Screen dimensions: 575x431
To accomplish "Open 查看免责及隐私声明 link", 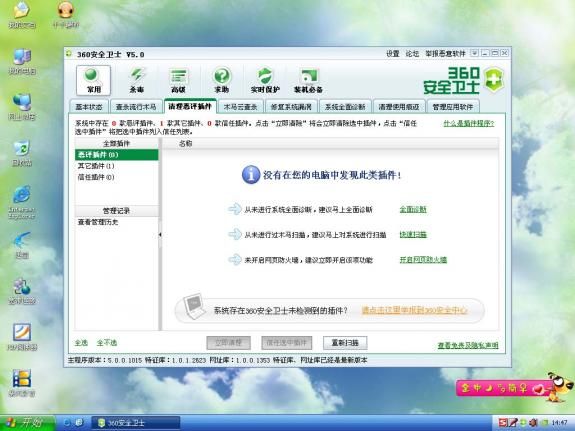I will click(x=468, y=346).
